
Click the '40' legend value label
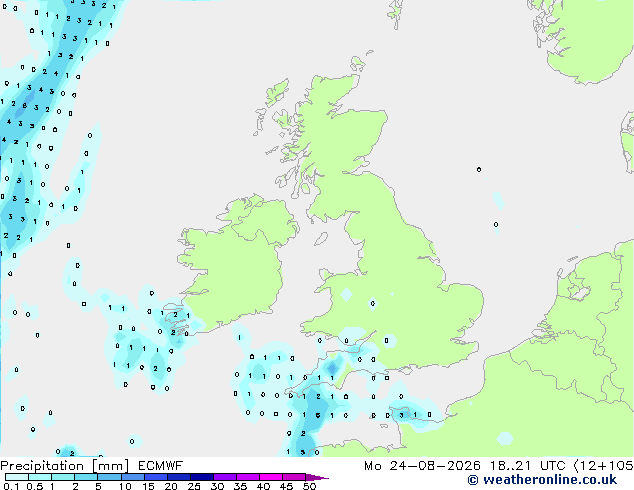[263, 486]
